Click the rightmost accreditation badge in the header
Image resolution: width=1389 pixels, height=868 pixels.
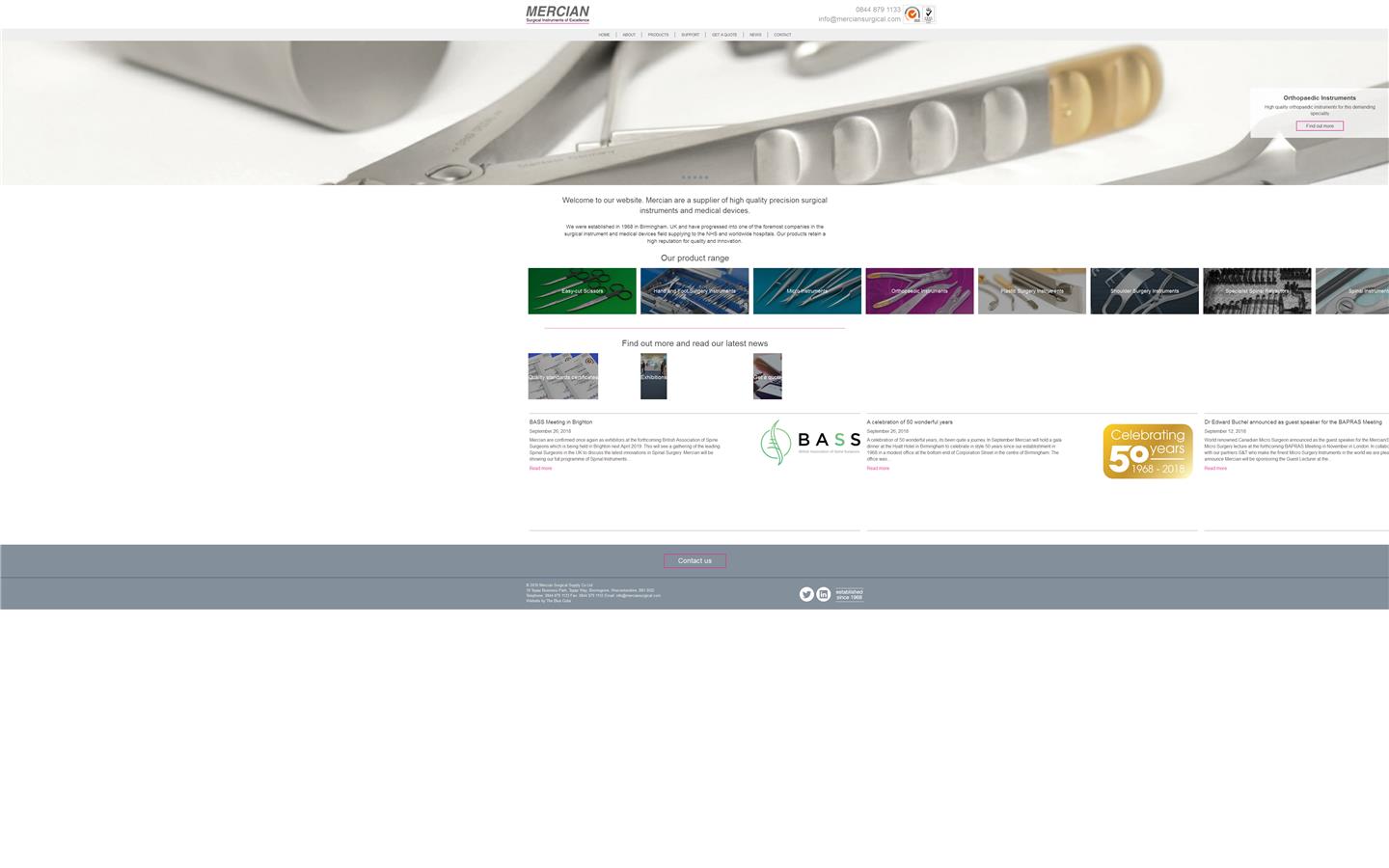pos(928,14)
